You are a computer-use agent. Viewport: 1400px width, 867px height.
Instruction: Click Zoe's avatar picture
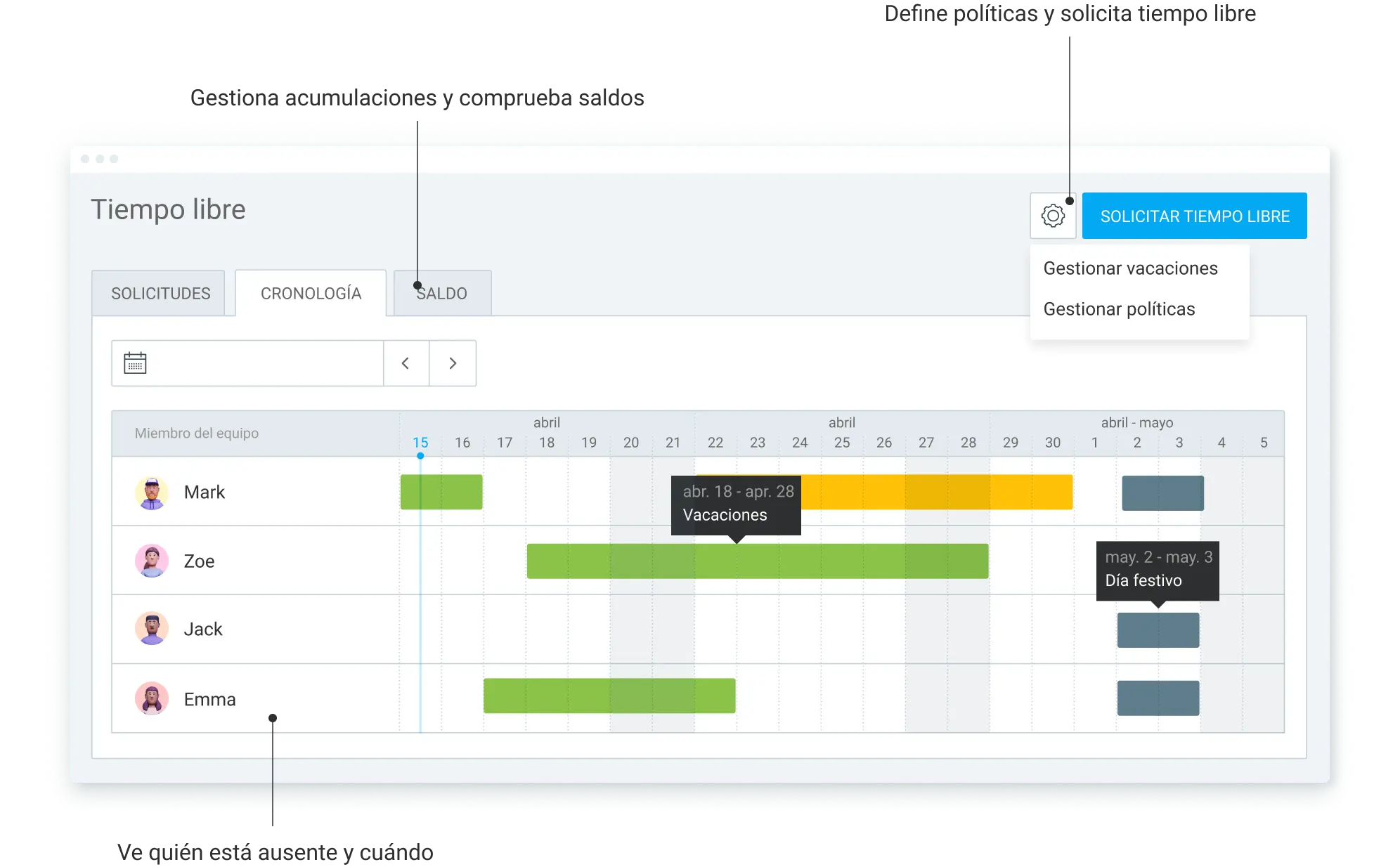pyautogui.click(x=152, y=561)
